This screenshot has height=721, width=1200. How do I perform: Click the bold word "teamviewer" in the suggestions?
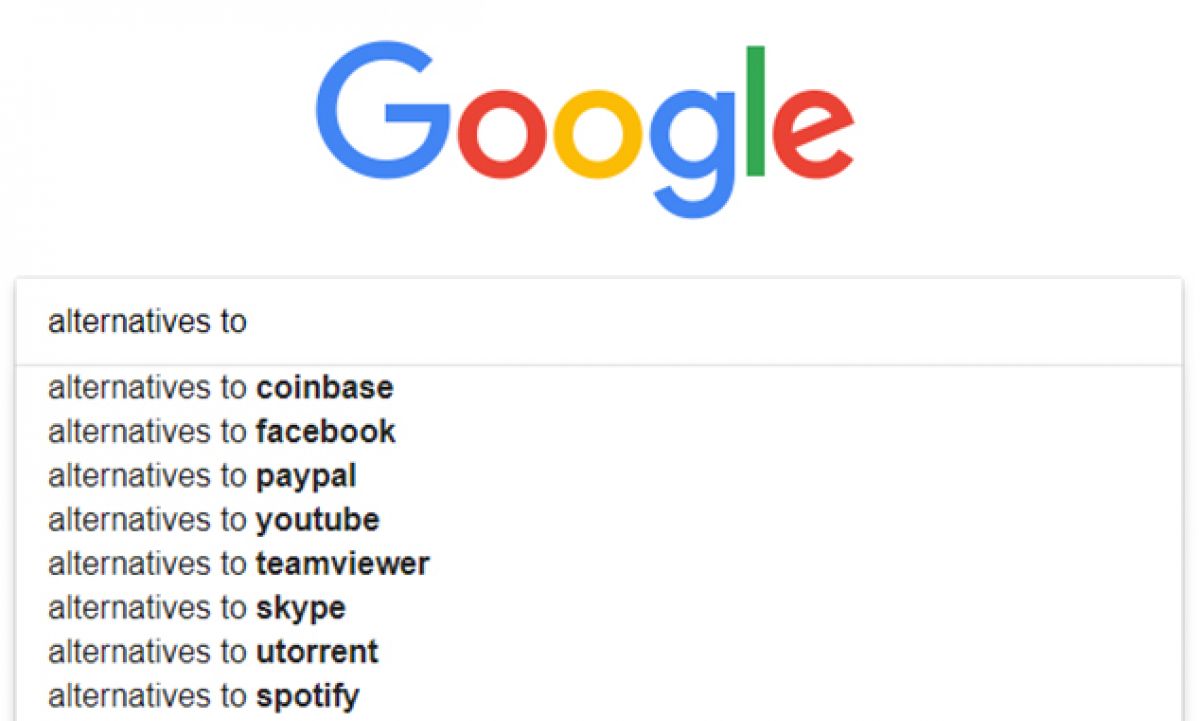342,563
